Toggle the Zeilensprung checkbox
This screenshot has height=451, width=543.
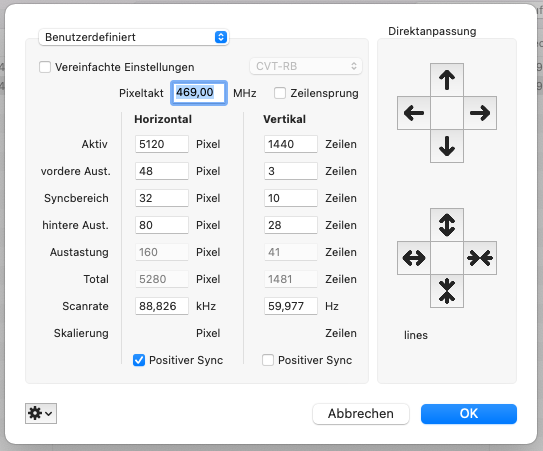pyautogui.click(x=280, y=93)
